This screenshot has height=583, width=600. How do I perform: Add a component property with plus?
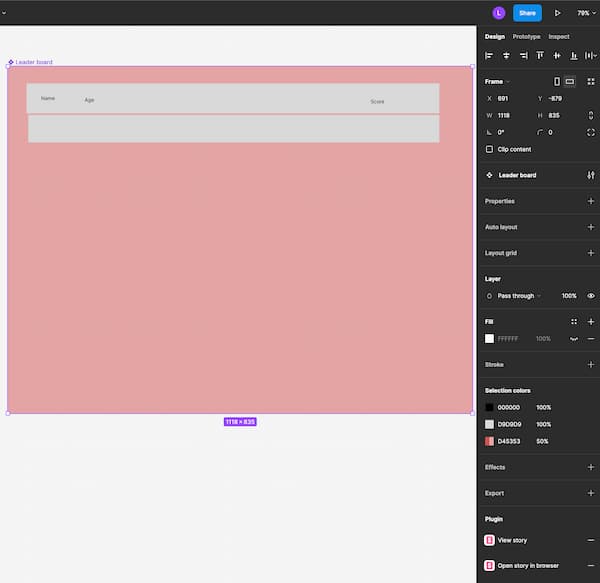pos(591,201)
